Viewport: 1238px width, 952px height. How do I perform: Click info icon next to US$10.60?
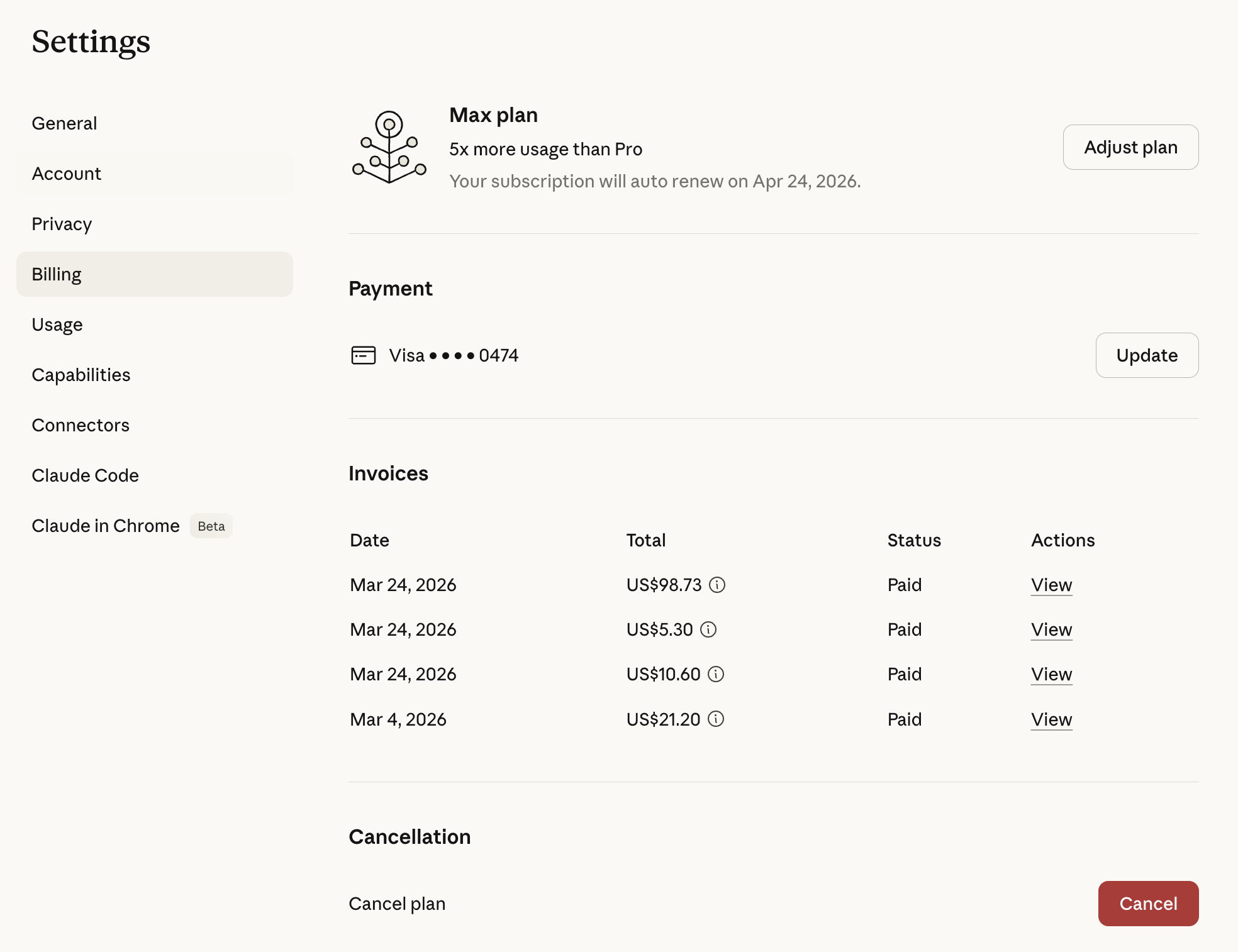(x=716, y=674)
